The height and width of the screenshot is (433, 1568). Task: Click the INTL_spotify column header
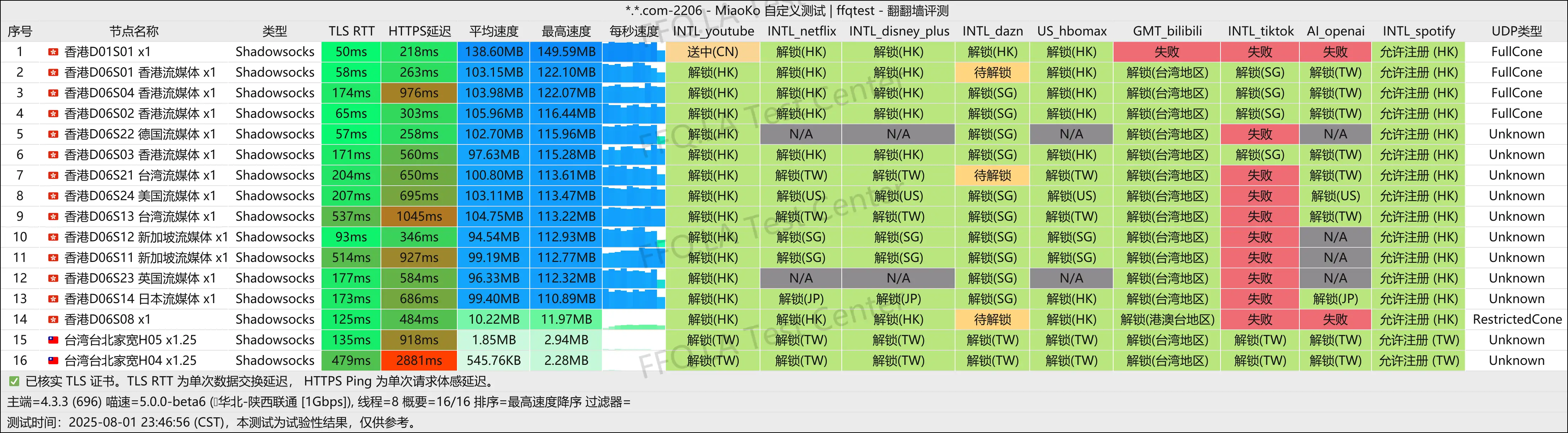coord(1418,31)
